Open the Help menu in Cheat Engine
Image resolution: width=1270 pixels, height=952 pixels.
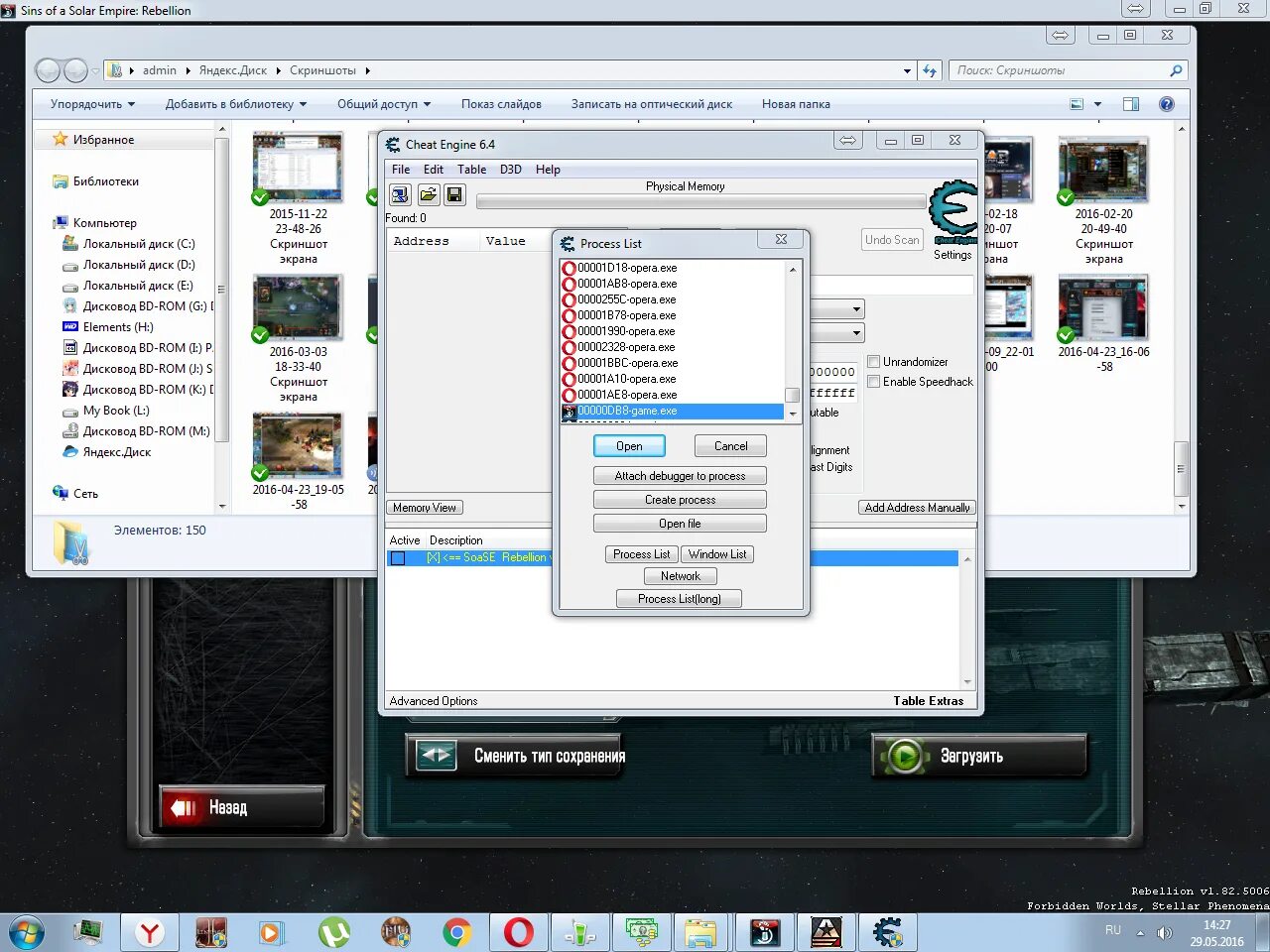[x=548, y=170]
